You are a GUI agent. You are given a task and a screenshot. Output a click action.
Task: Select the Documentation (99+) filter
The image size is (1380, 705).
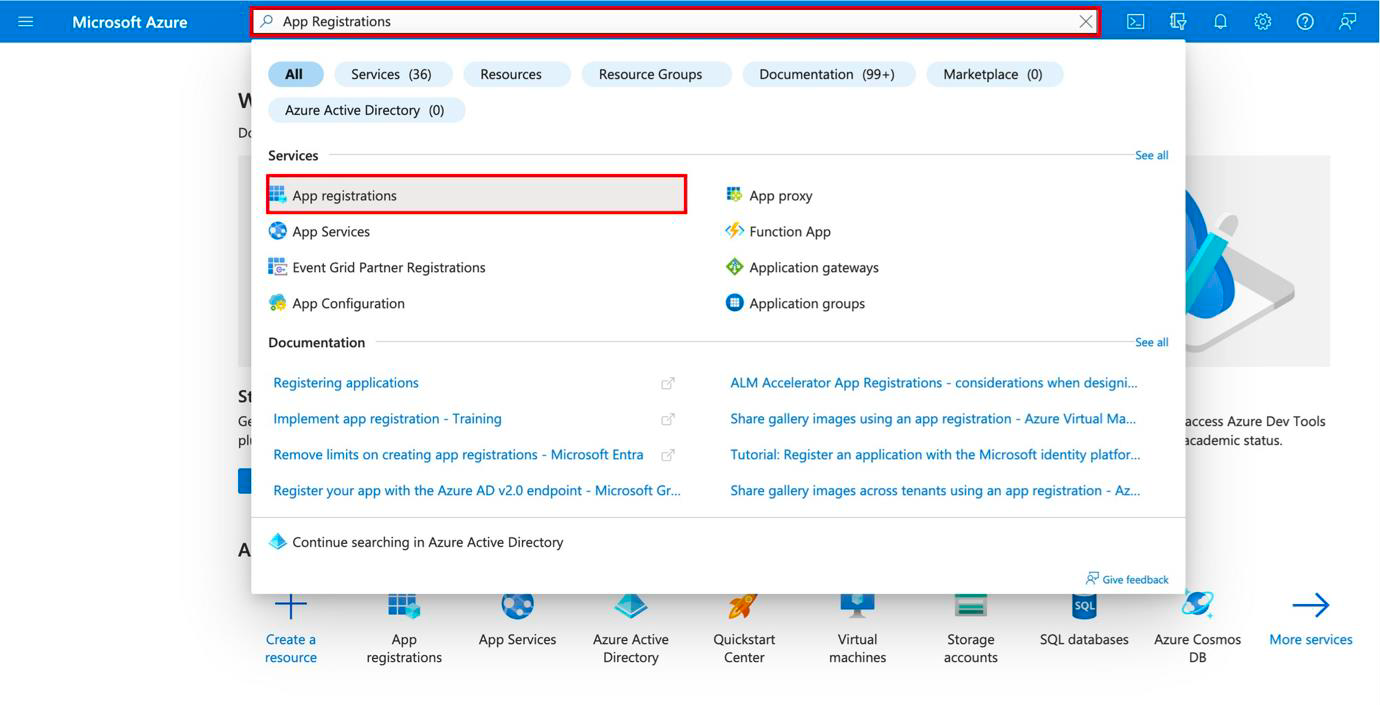[x=827, y=74]
